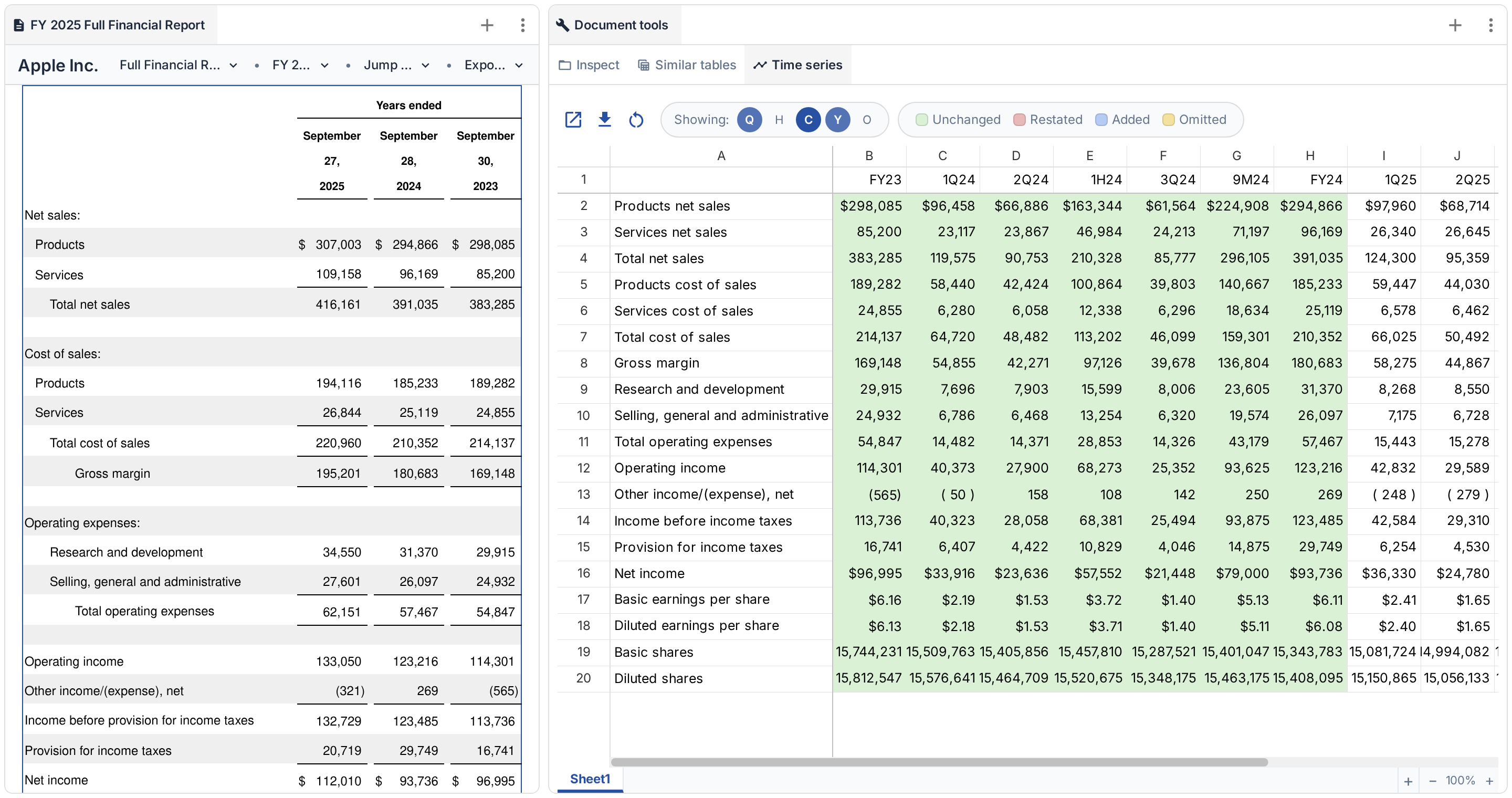Screen dimensions: 1512x798
Task: Download the time series spreadsheet
Action: [x=604, y=120]
